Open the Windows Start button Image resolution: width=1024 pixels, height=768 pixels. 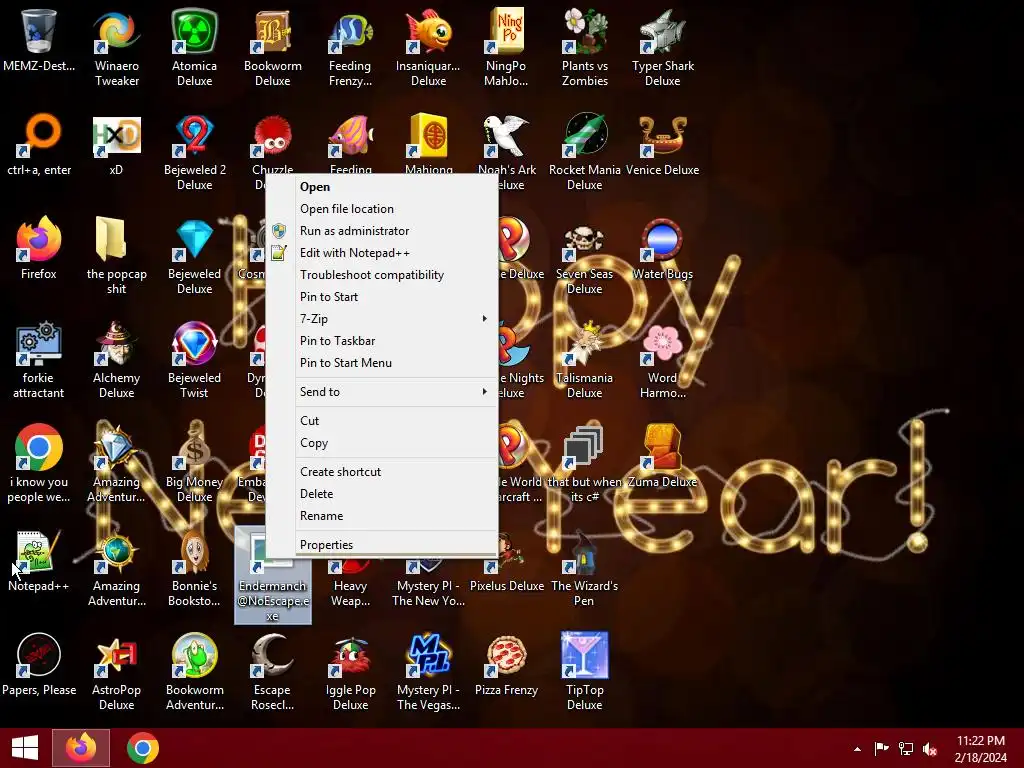(25, 748)
